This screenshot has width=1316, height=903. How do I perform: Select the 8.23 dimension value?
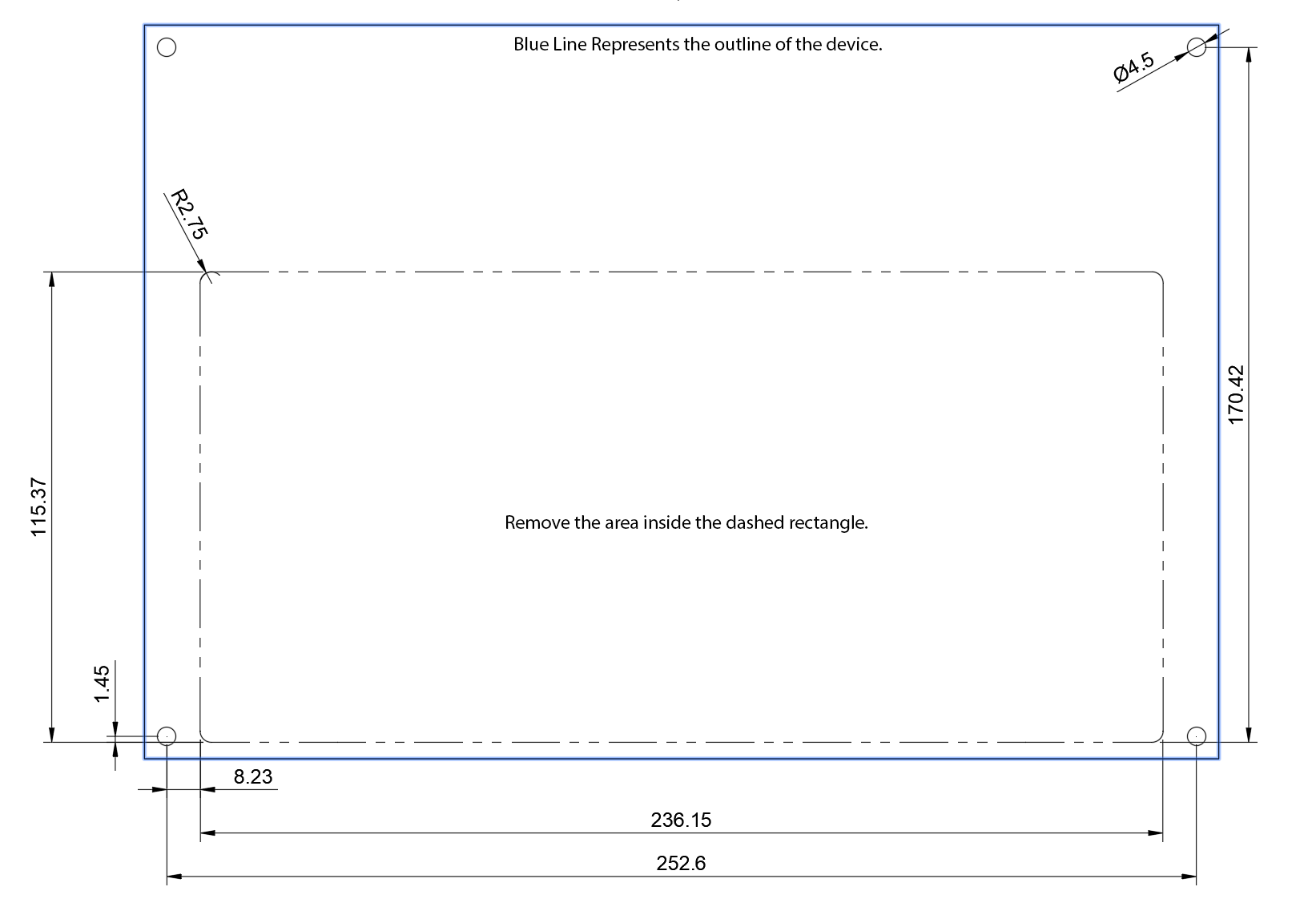253,776
